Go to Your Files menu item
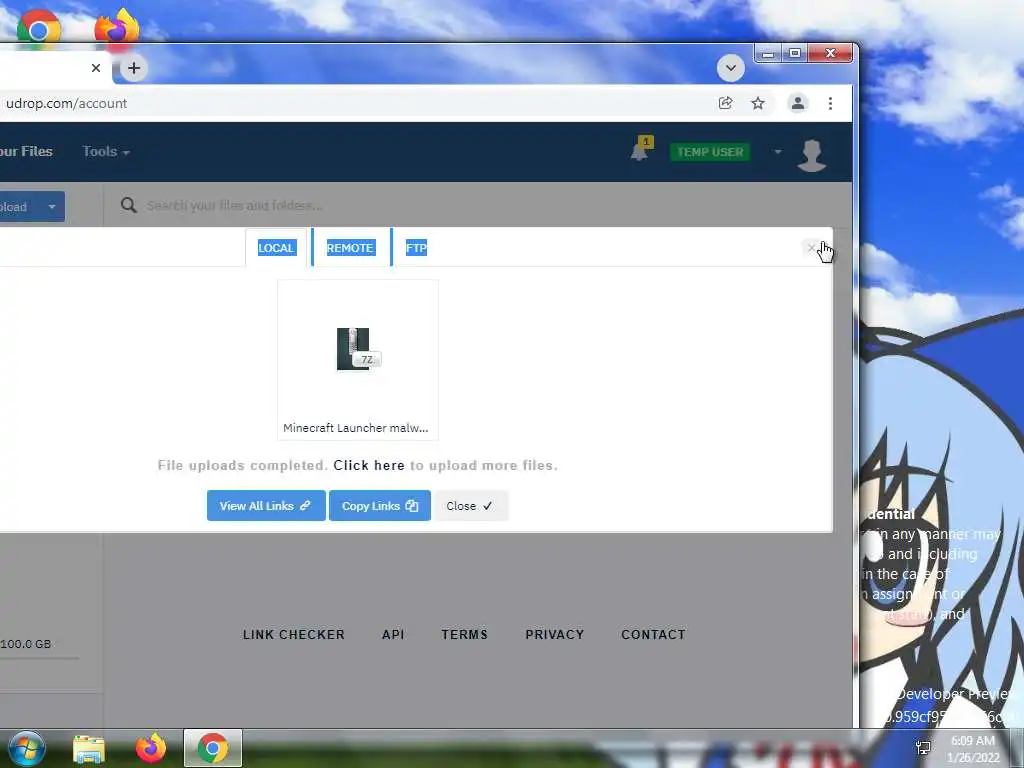Image resolution: width=1024 pixels, height=768 pixels. coord(26,152)
